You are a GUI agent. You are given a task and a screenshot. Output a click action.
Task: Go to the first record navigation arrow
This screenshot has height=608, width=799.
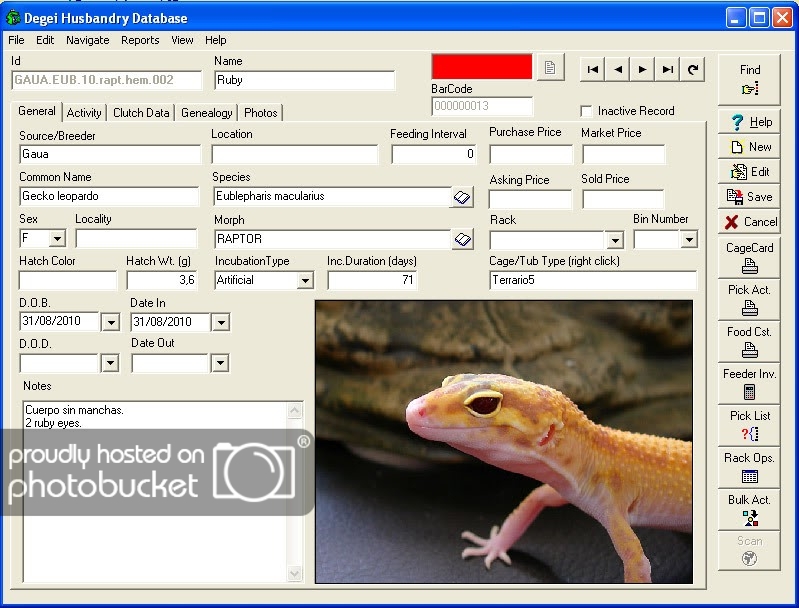pos(593,69)
